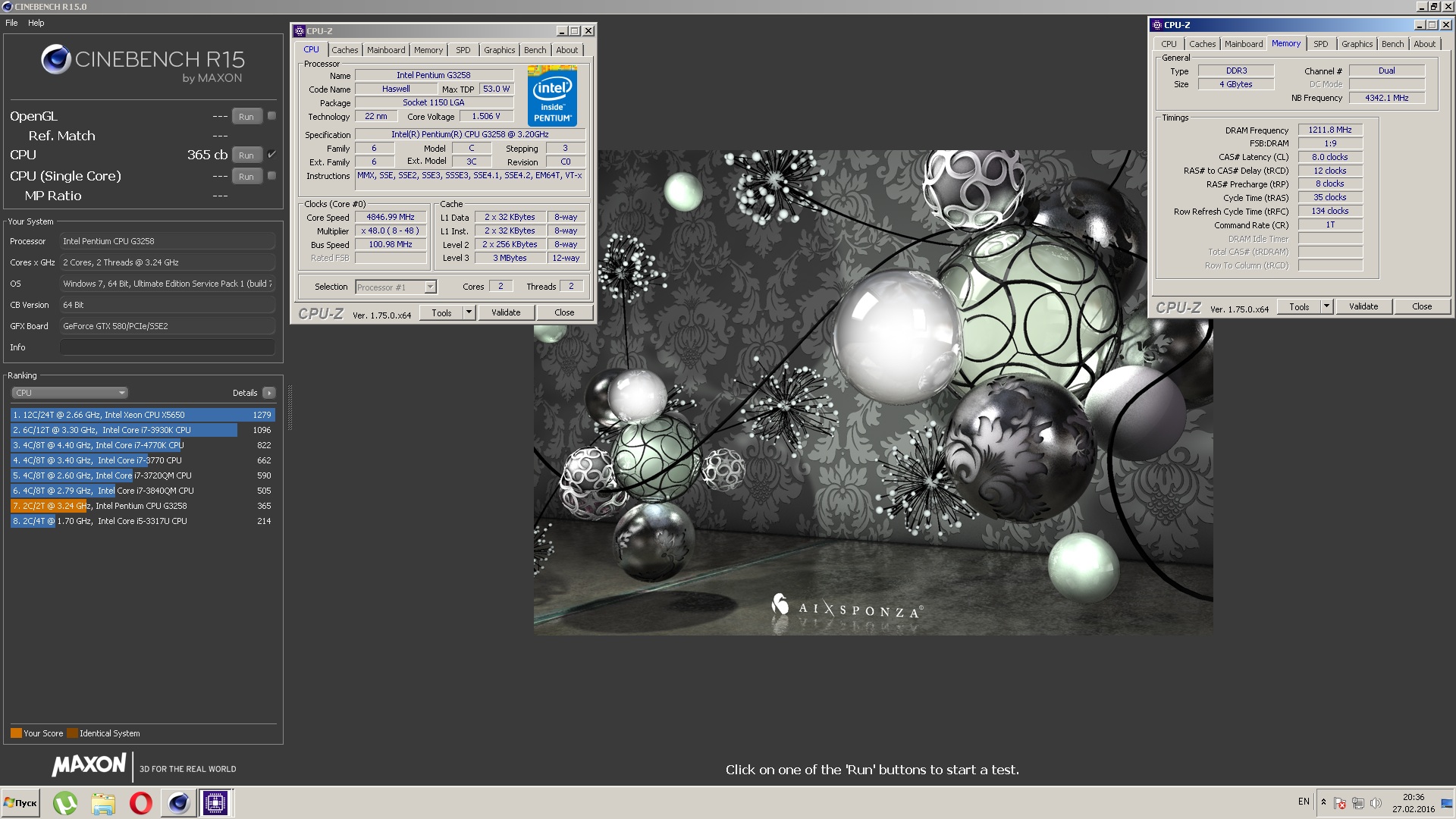1456x819 pixels.
Task: Click the Intel Pentium logo in CPU-Z
Action: point(552,96)
